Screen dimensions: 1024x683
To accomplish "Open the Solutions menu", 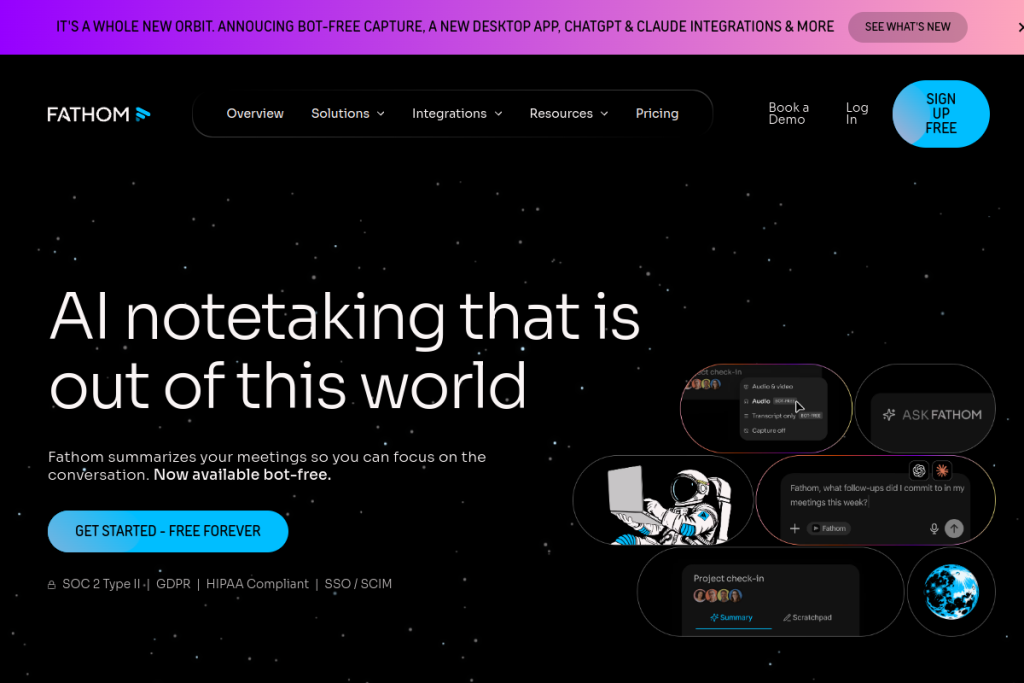I will (x=347, y=114).
